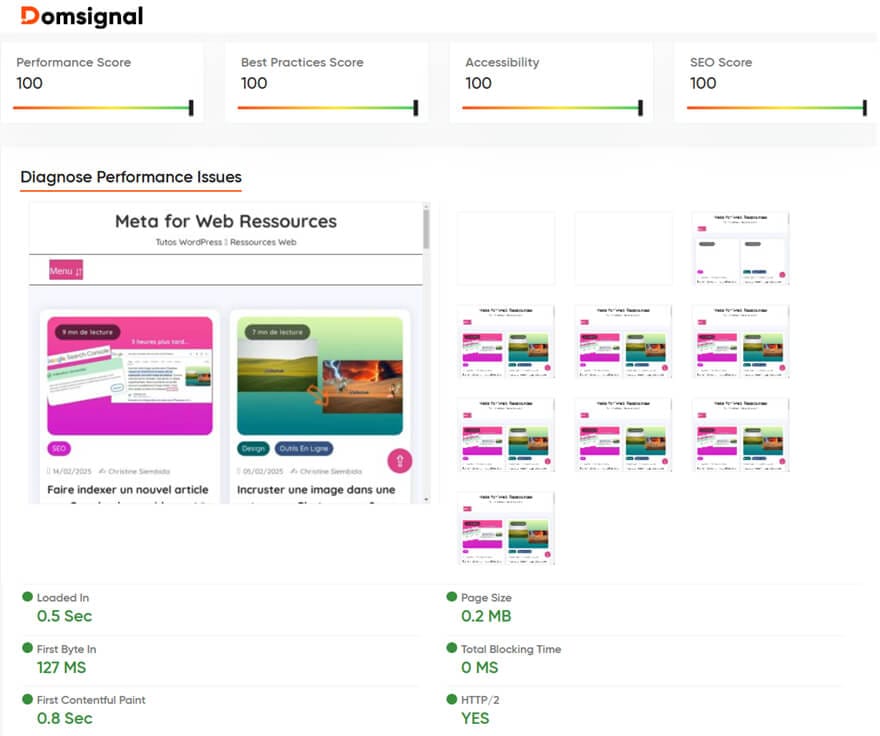Select the Design tag badge
The width and height of the screenshot is (880, 736).
[x=253, y=448]
